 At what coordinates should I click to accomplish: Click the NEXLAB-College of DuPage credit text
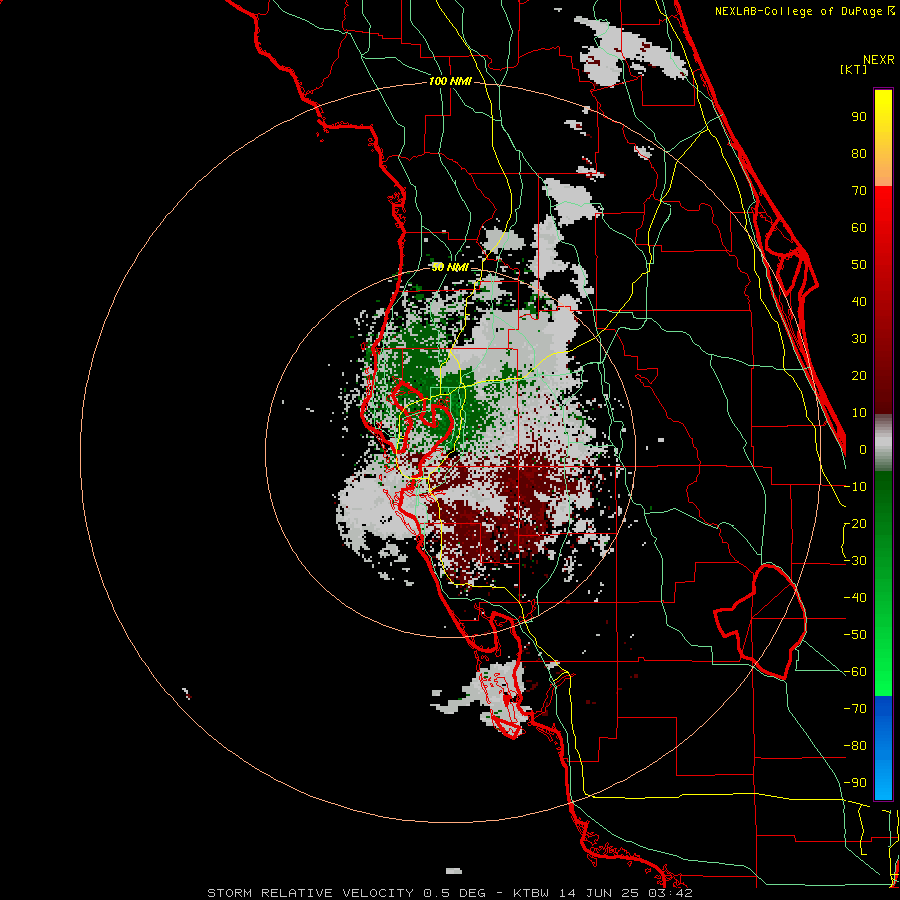click(804, 11)
